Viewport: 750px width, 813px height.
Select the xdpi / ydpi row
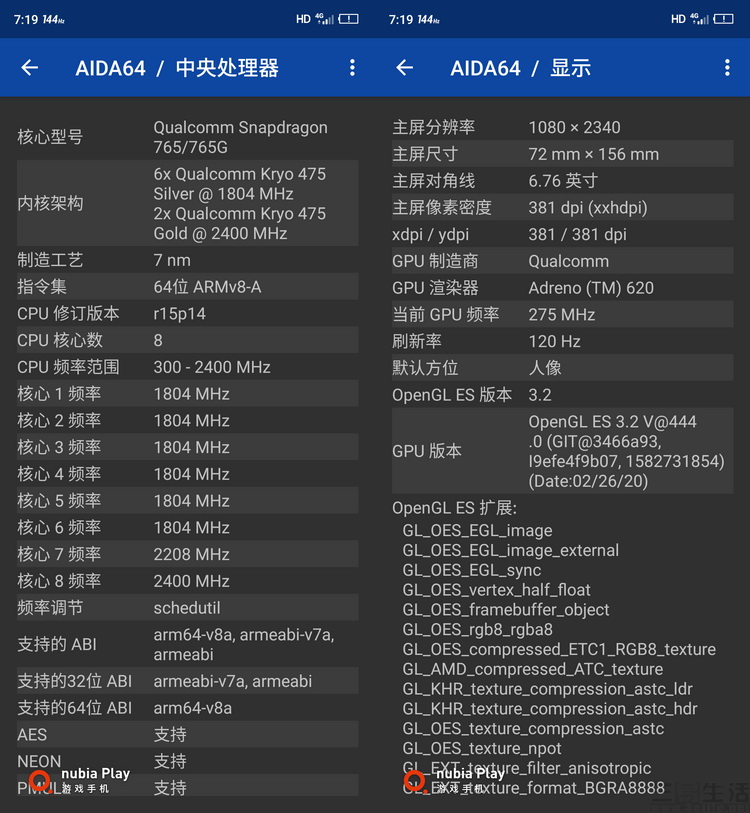563,234
